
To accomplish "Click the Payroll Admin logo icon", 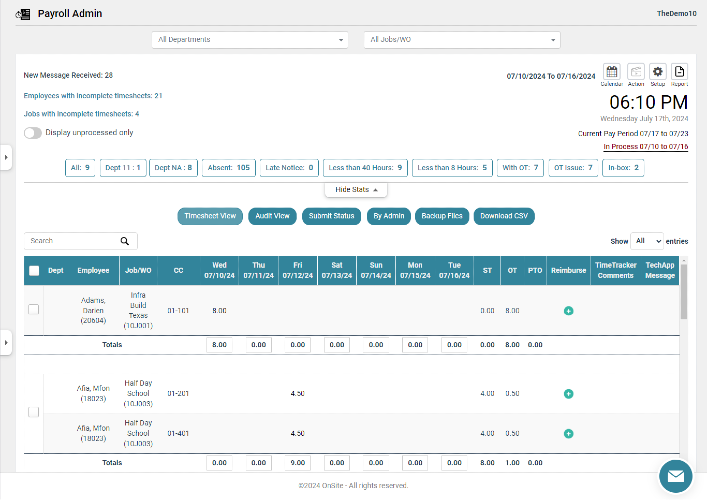I will [x=23, y=14].
